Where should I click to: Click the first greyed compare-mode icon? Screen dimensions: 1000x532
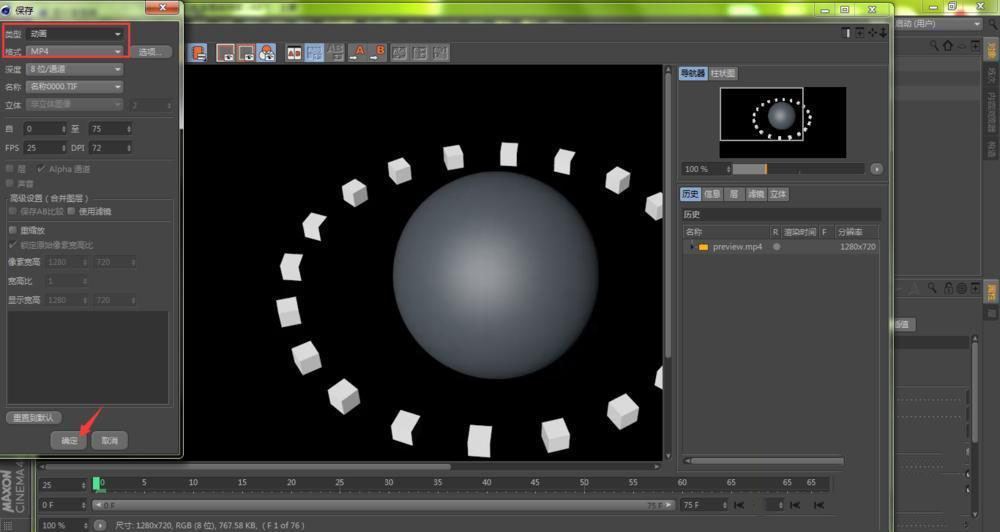click(x=399, y=52)
